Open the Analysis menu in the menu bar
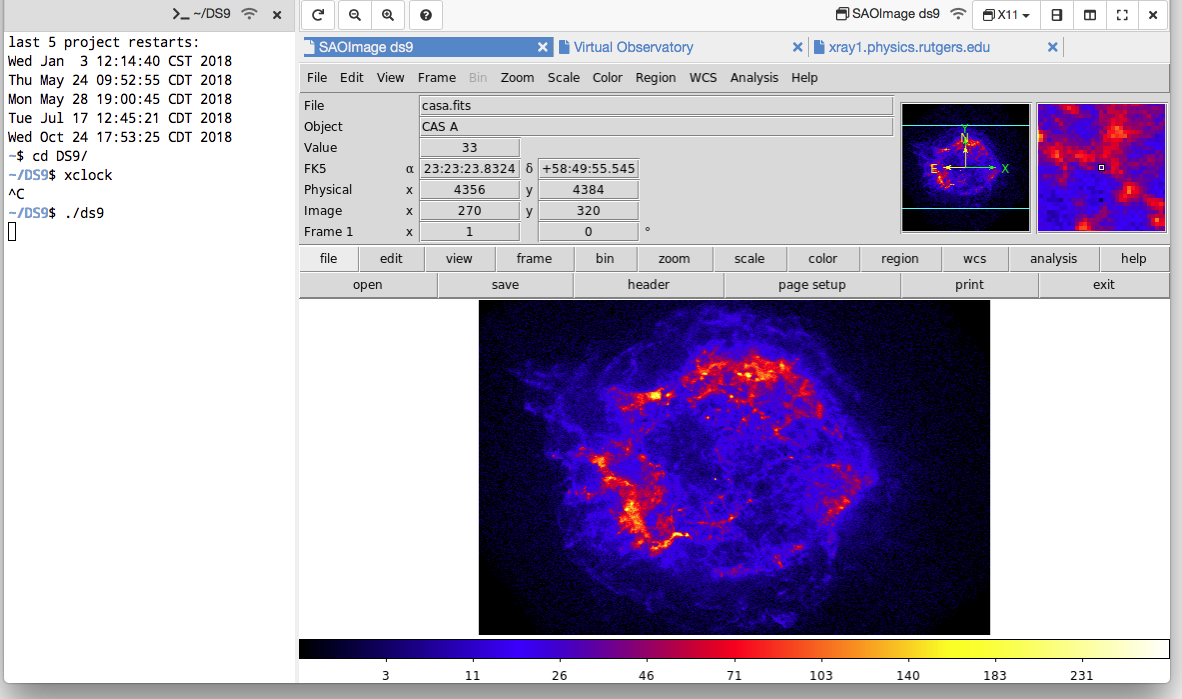 click(x=754, y=77)
